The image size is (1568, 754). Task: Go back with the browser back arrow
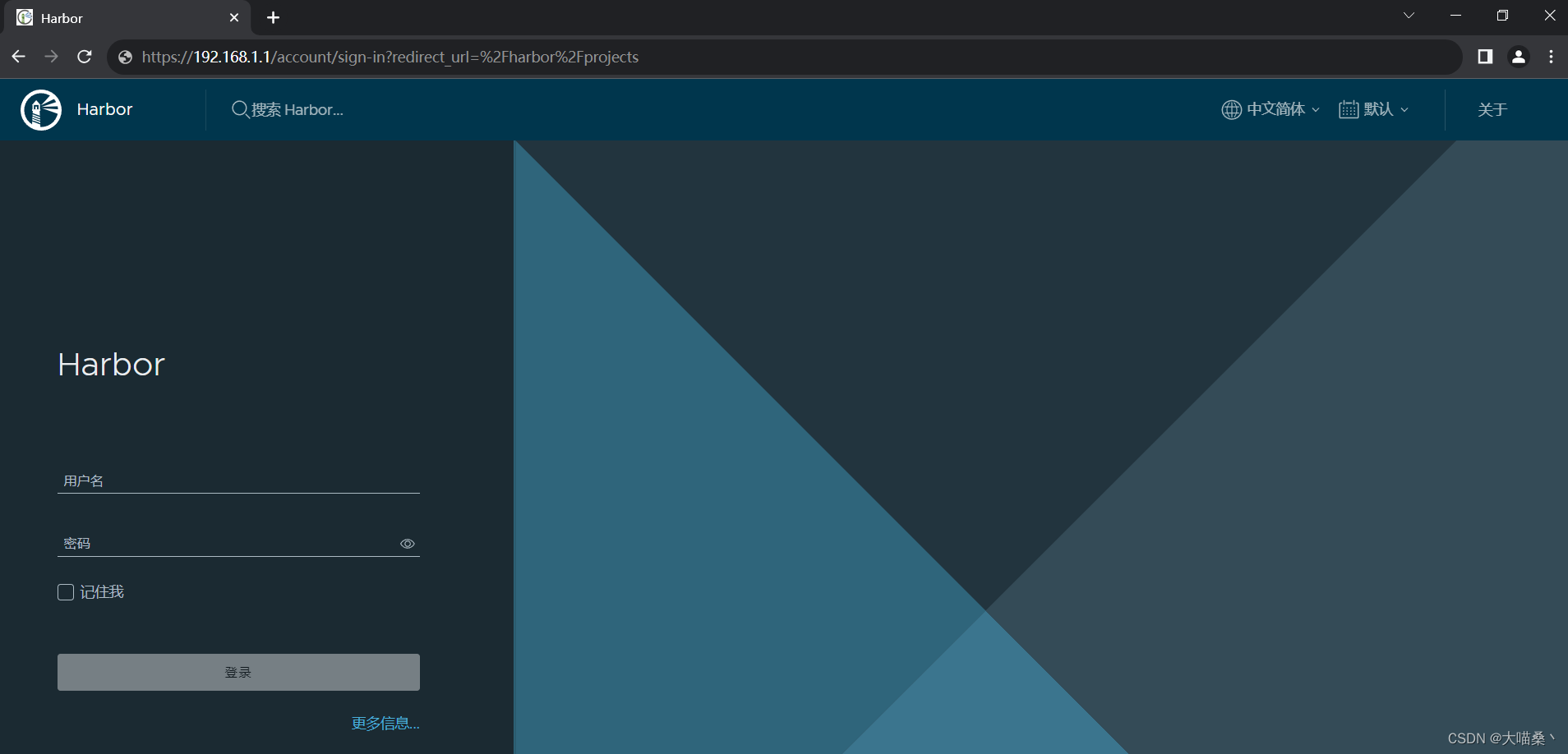click(x=18, y=57)
